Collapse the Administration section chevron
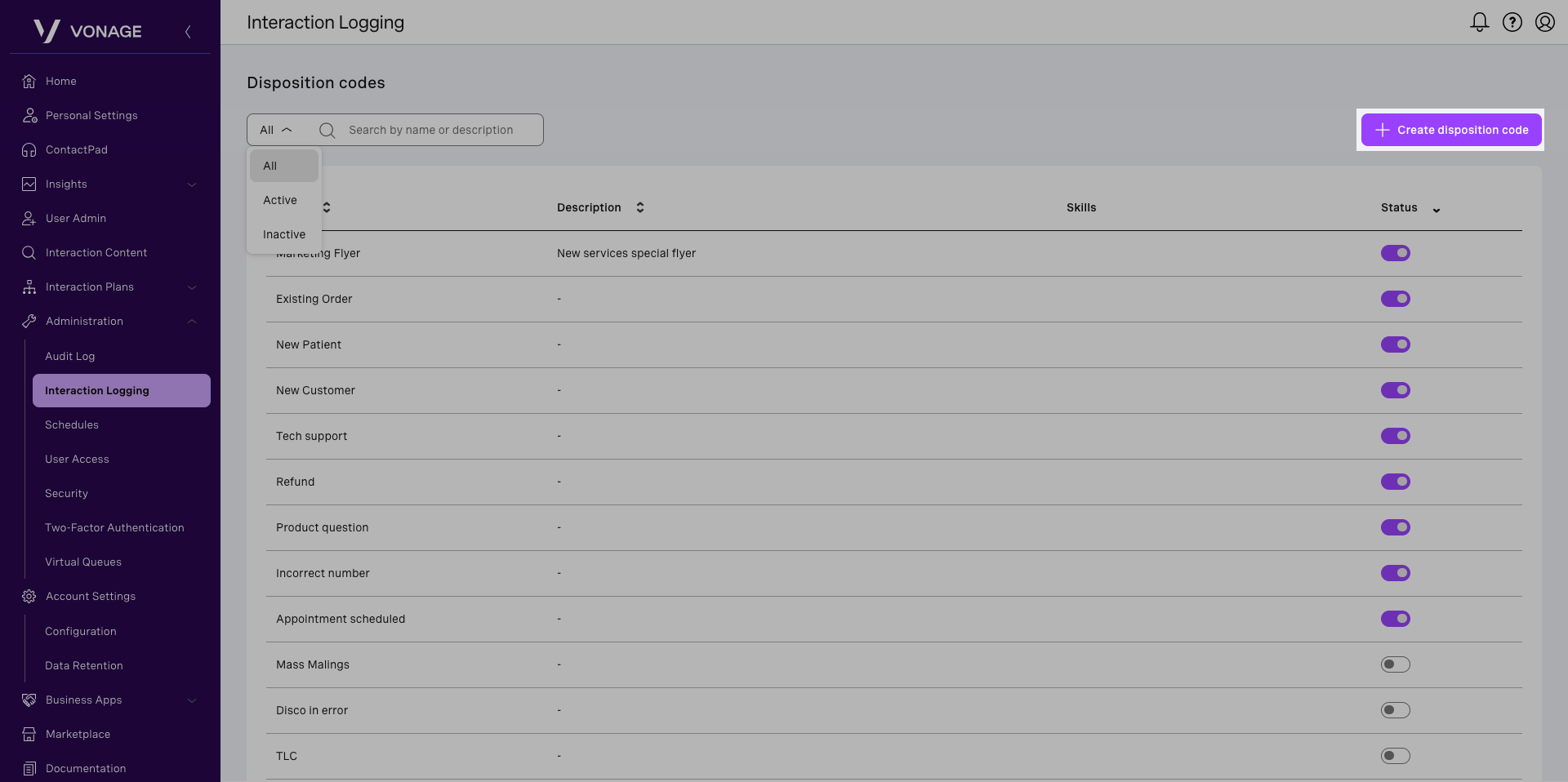This screenshot has height=782, width=1568. [x=192, y=322]
